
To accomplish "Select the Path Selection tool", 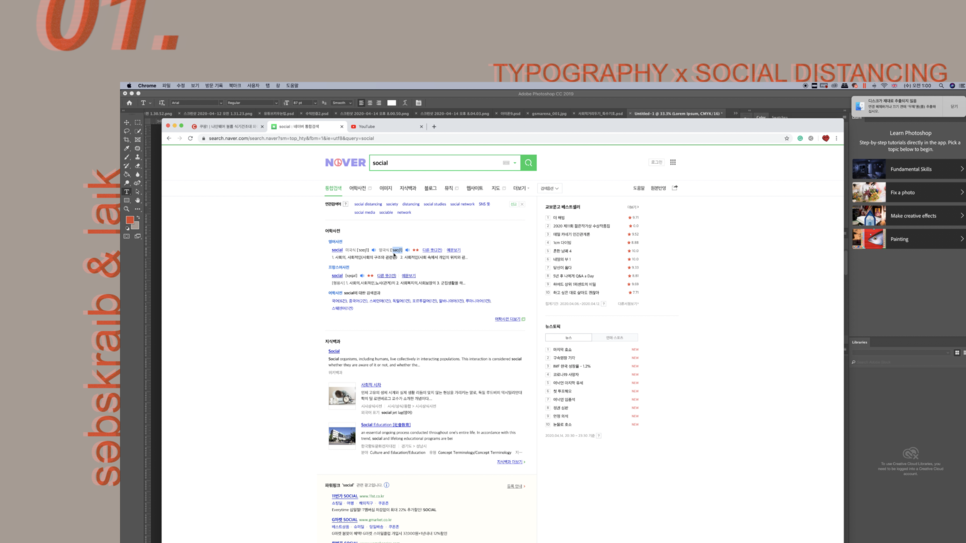I will point(137,192).
